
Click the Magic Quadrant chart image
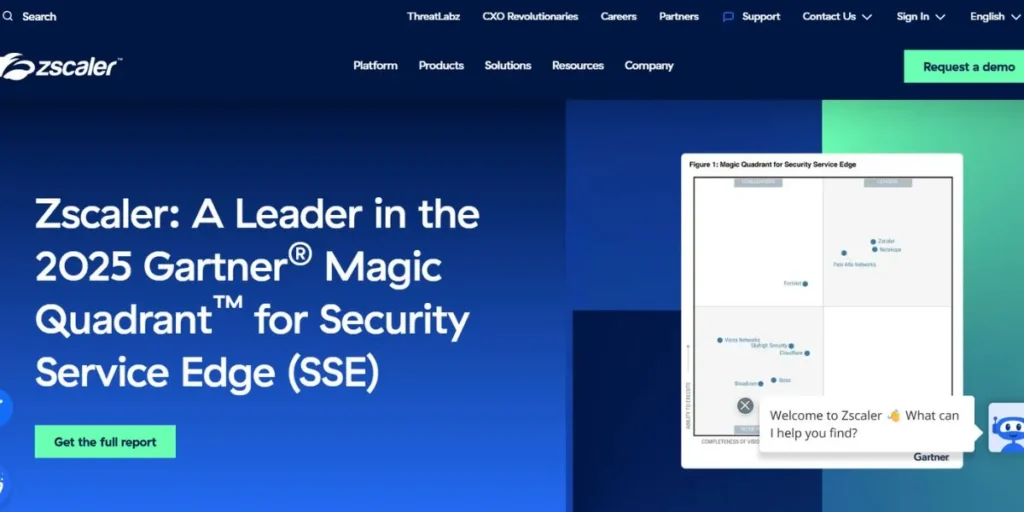pyautogui.click(x=822, y=310)
